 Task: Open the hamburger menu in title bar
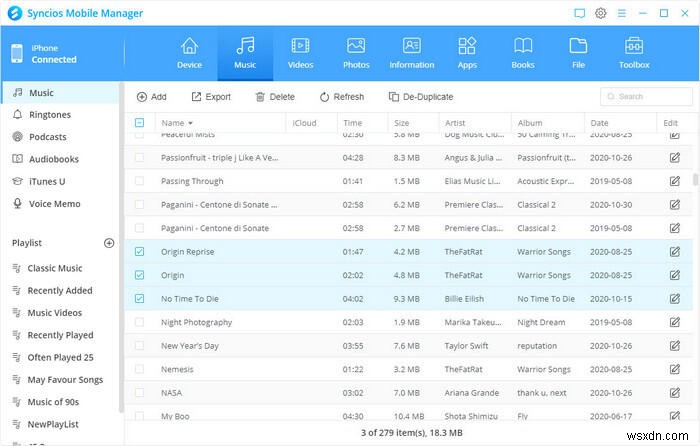pos(621,13)
